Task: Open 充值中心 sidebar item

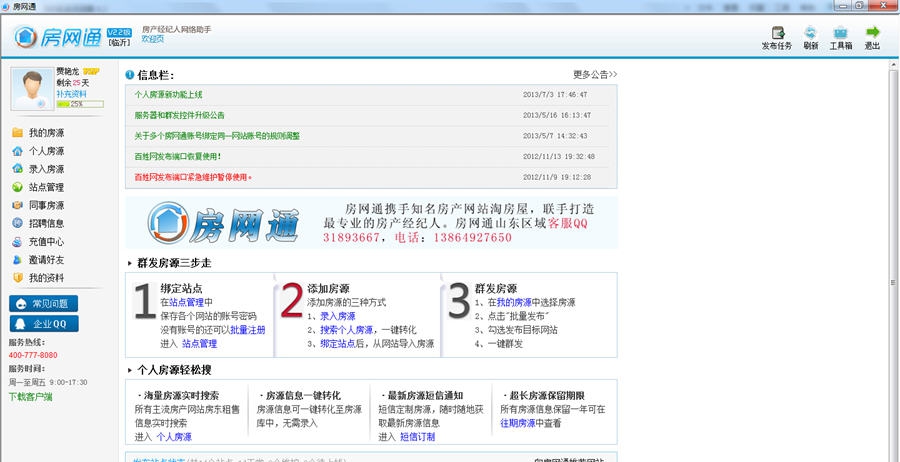Action: pyautogui.click(x=46, y=242)
